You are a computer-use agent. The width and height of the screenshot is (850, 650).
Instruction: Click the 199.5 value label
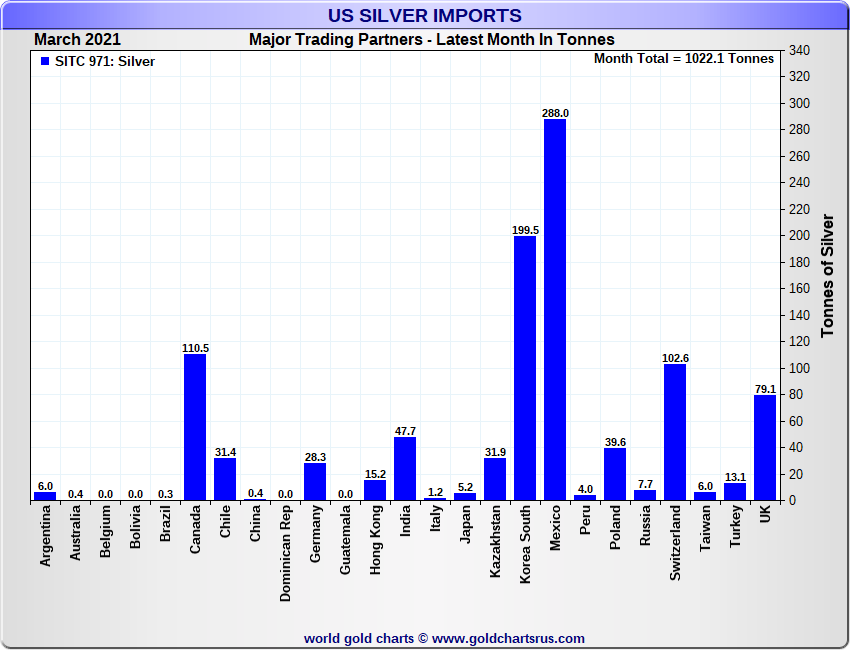click(525, 230)
